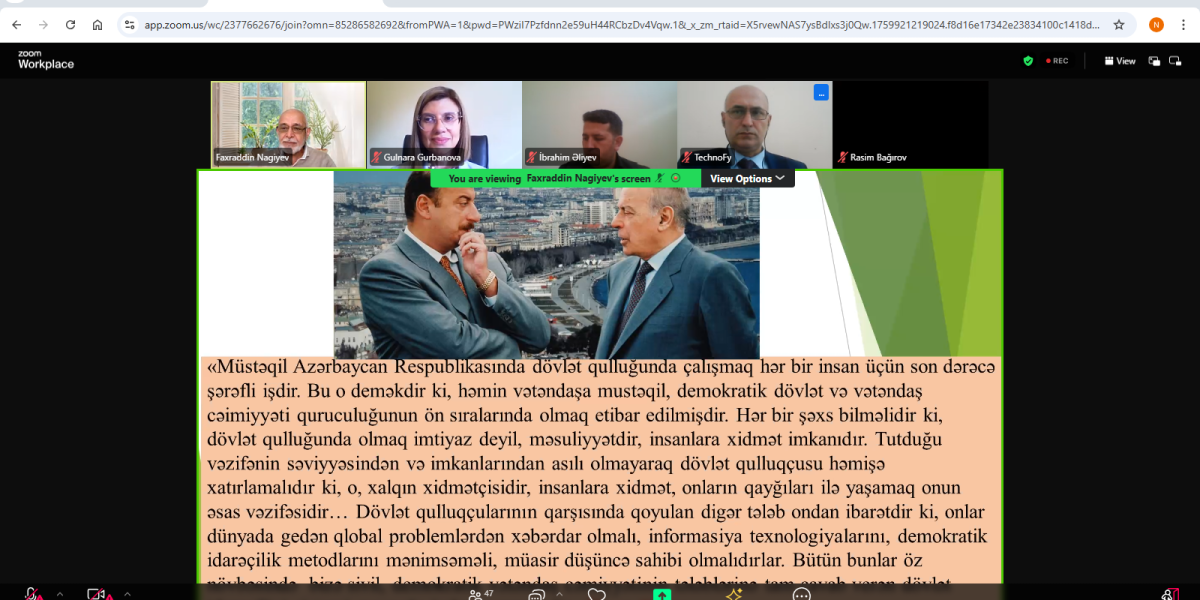This screenshot has height=600, width=1200.
Task: Select Gulnara Gurbanova's video thumbnail
Action: click(x=443, y=124)
